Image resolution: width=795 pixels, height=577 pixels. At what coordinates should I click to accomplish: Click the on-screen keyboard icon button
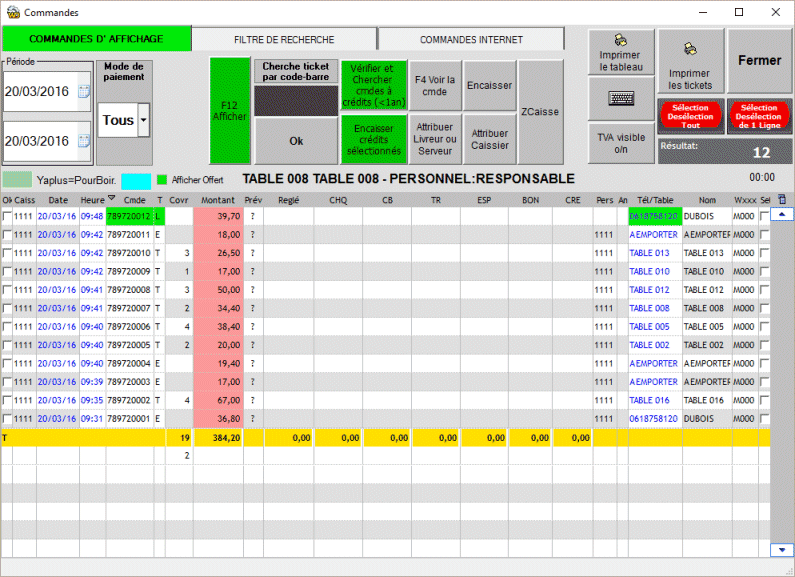[x=621, y=98]
